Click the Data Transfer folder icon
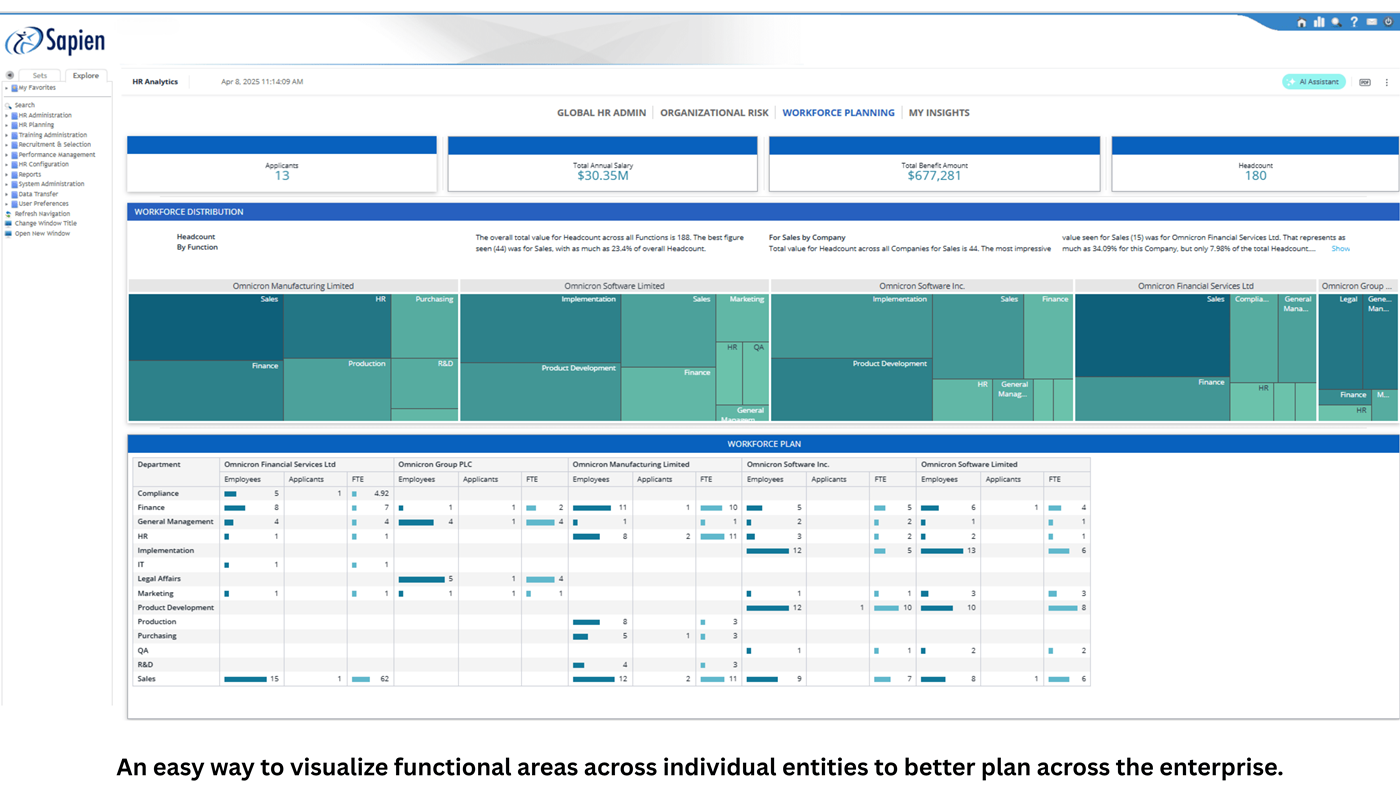This screenshot has height=810, width=1400. [x=14, y=194]
